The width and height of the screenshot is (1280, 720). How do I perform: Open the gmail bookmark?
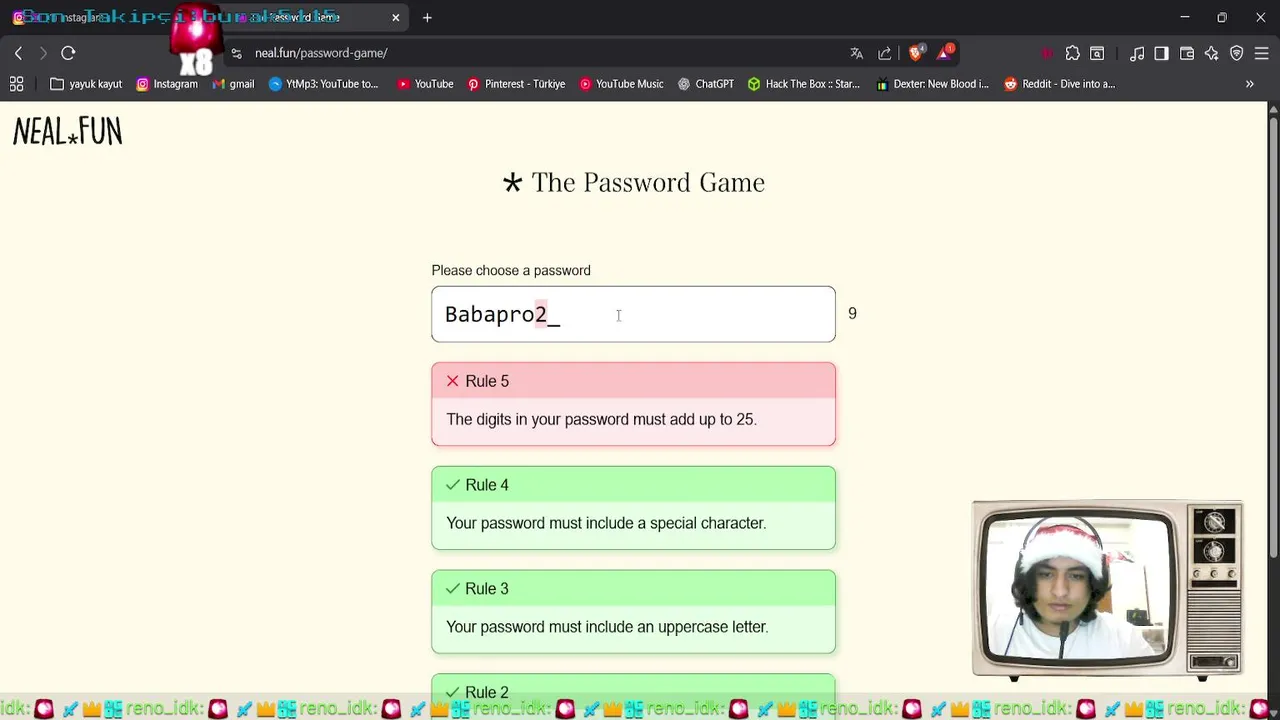click(x=233, y=84)
